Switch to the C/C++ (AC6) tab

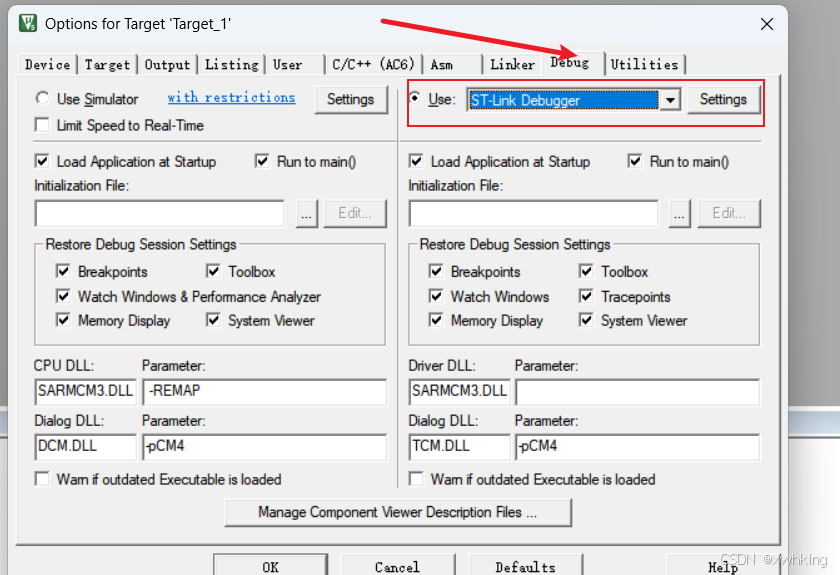[x=373, y=65]
